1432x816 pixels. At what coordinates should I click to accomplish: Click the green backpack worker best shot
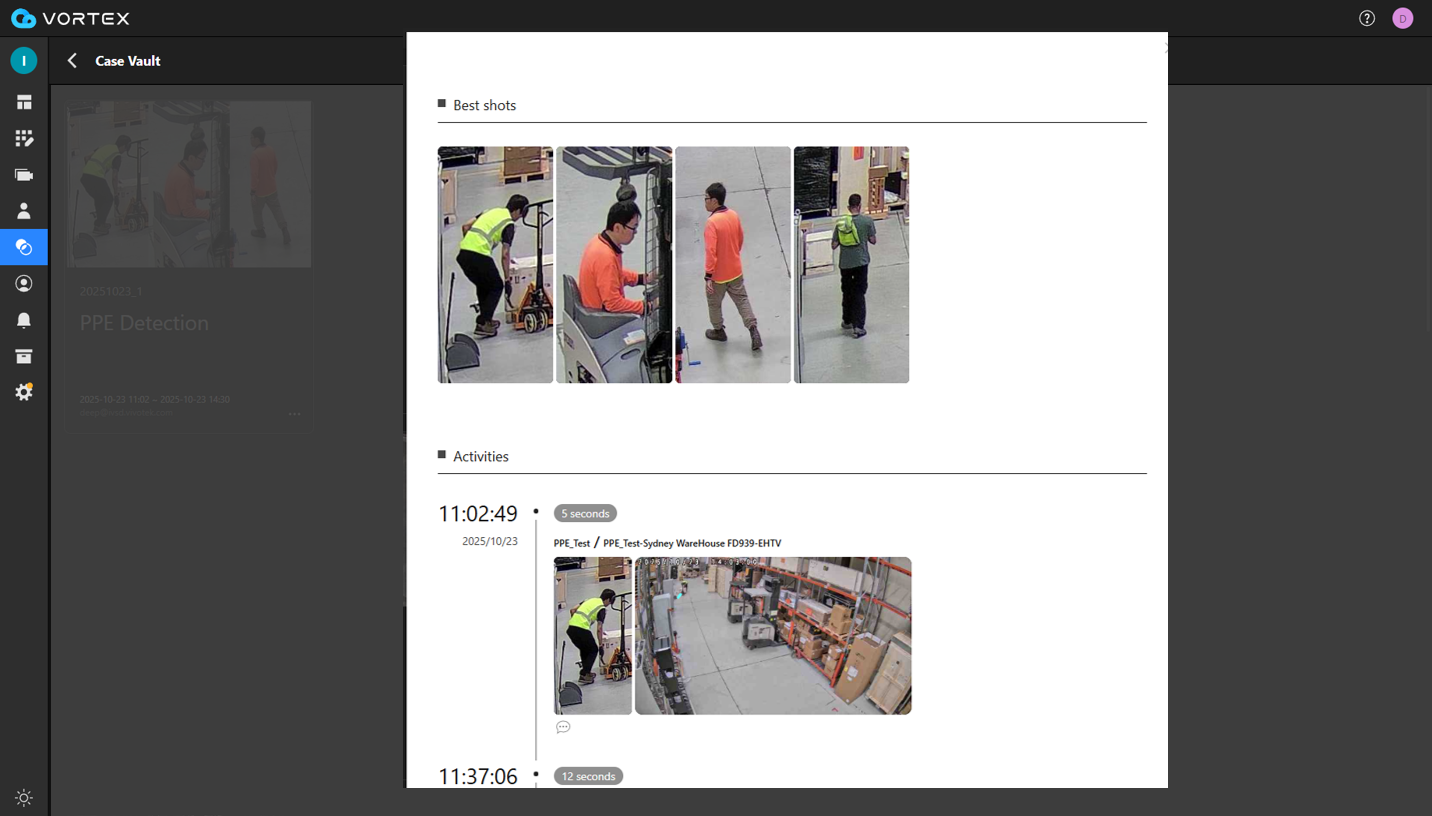tap(851, 265)
